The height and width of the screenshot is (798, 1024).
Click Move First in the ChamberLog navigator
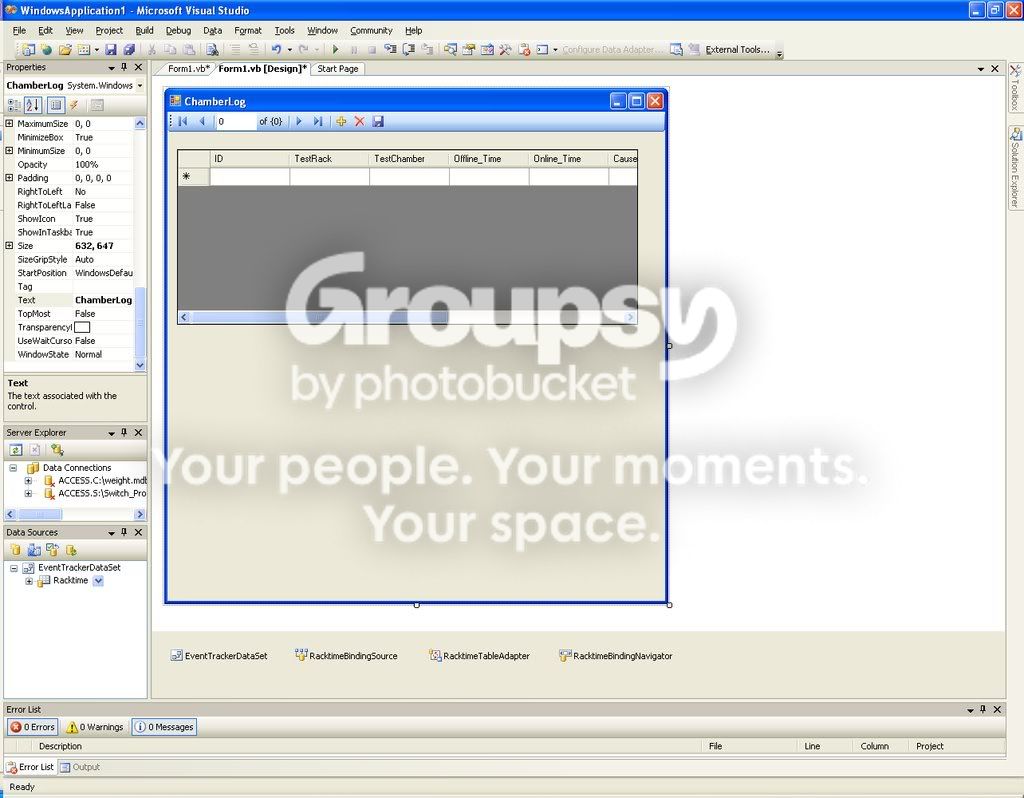pyautogui.click(x=183, y=121)
